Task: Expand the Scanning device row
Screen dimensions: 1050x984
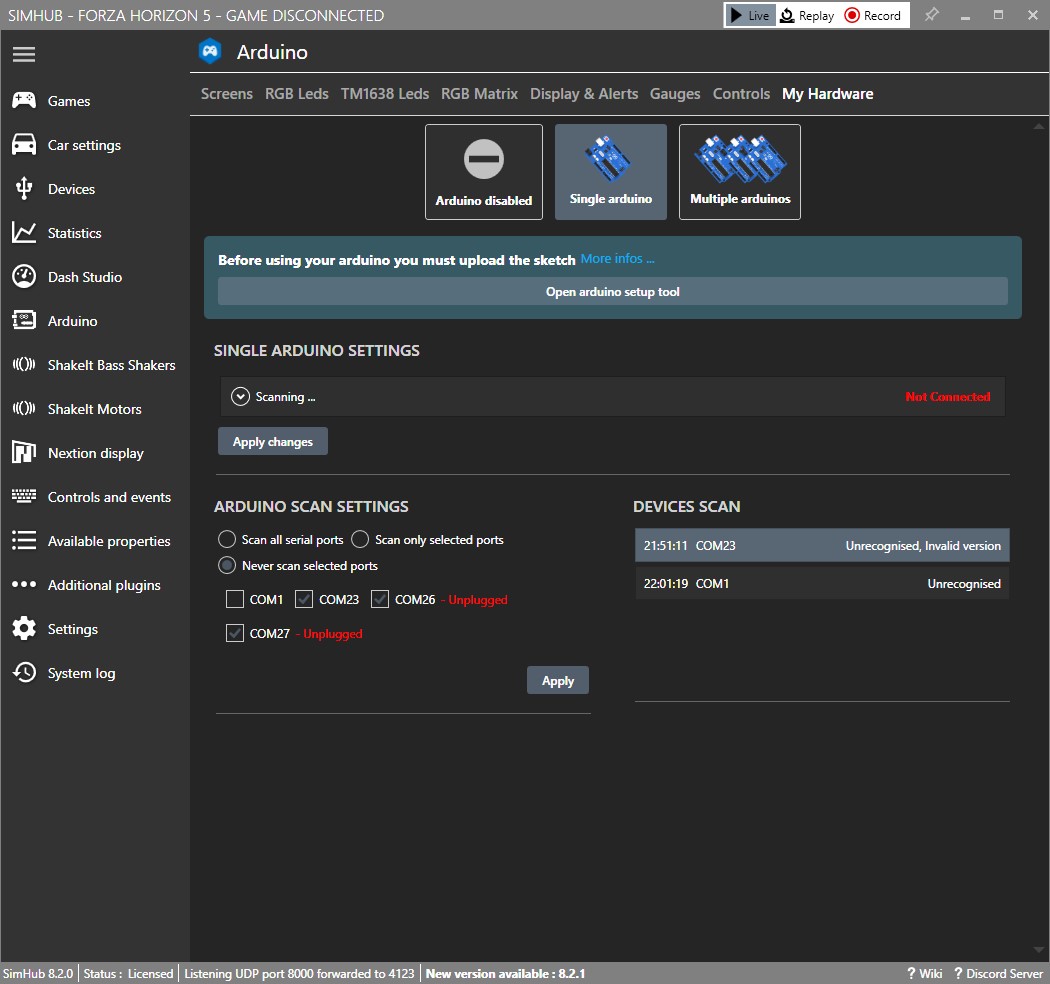Action: coord(240,397)
